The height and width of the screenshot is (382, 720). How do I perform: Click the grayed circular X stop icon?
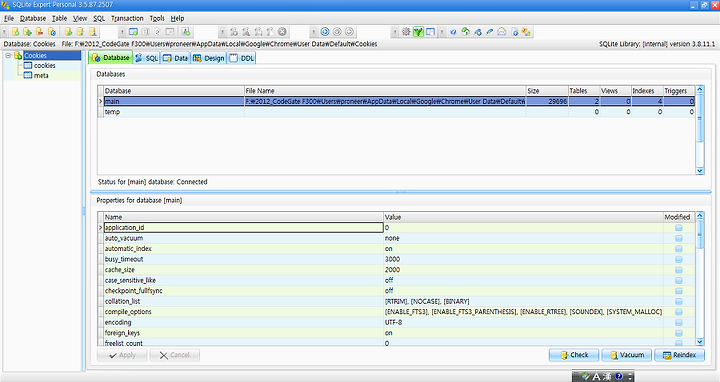(282, 32)
